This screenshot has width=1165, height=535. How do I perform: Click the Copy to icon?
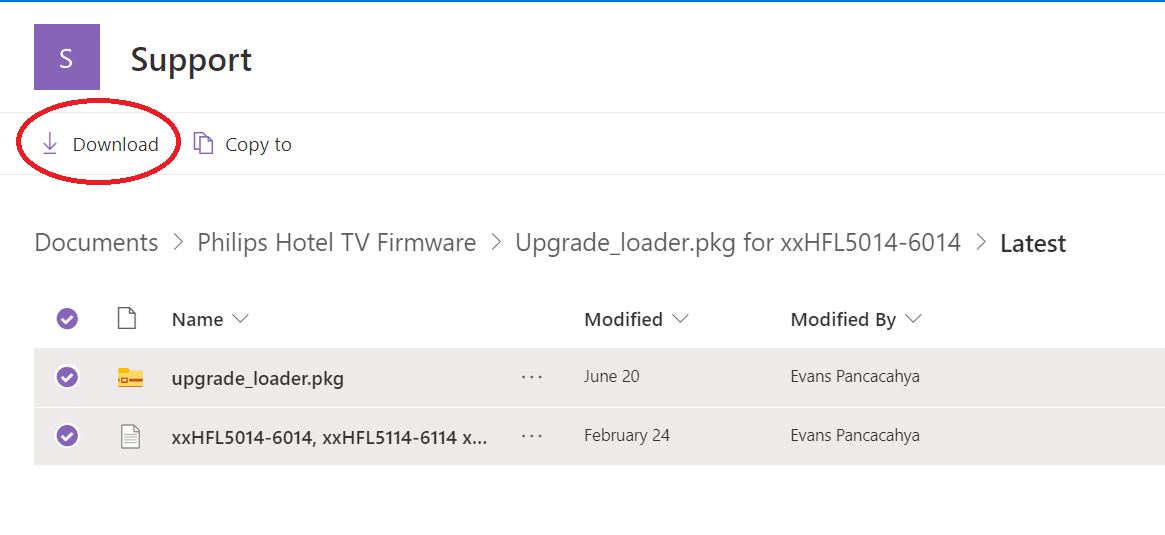204,144
